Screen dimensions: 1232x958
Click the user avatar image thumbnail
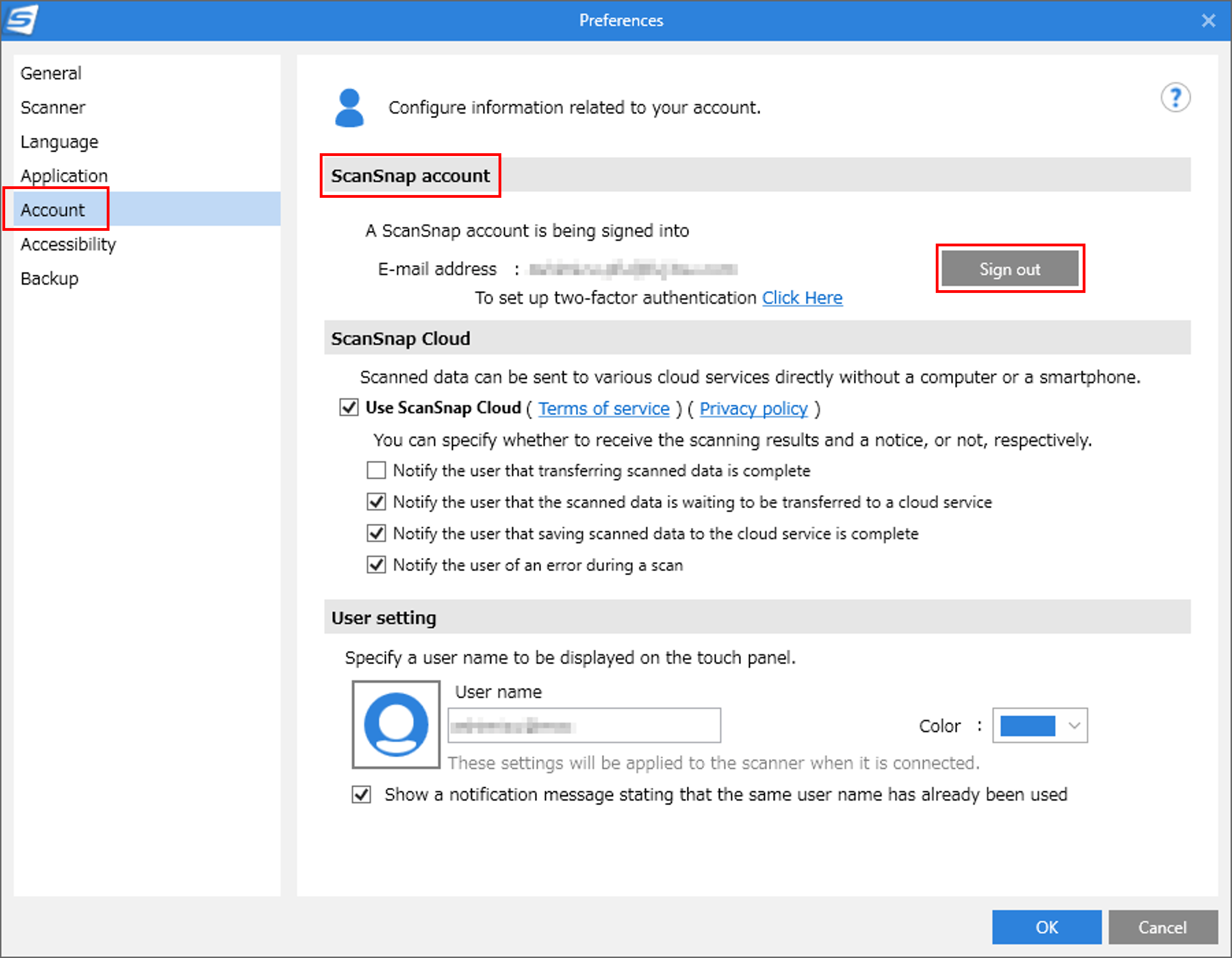point(396,724)
